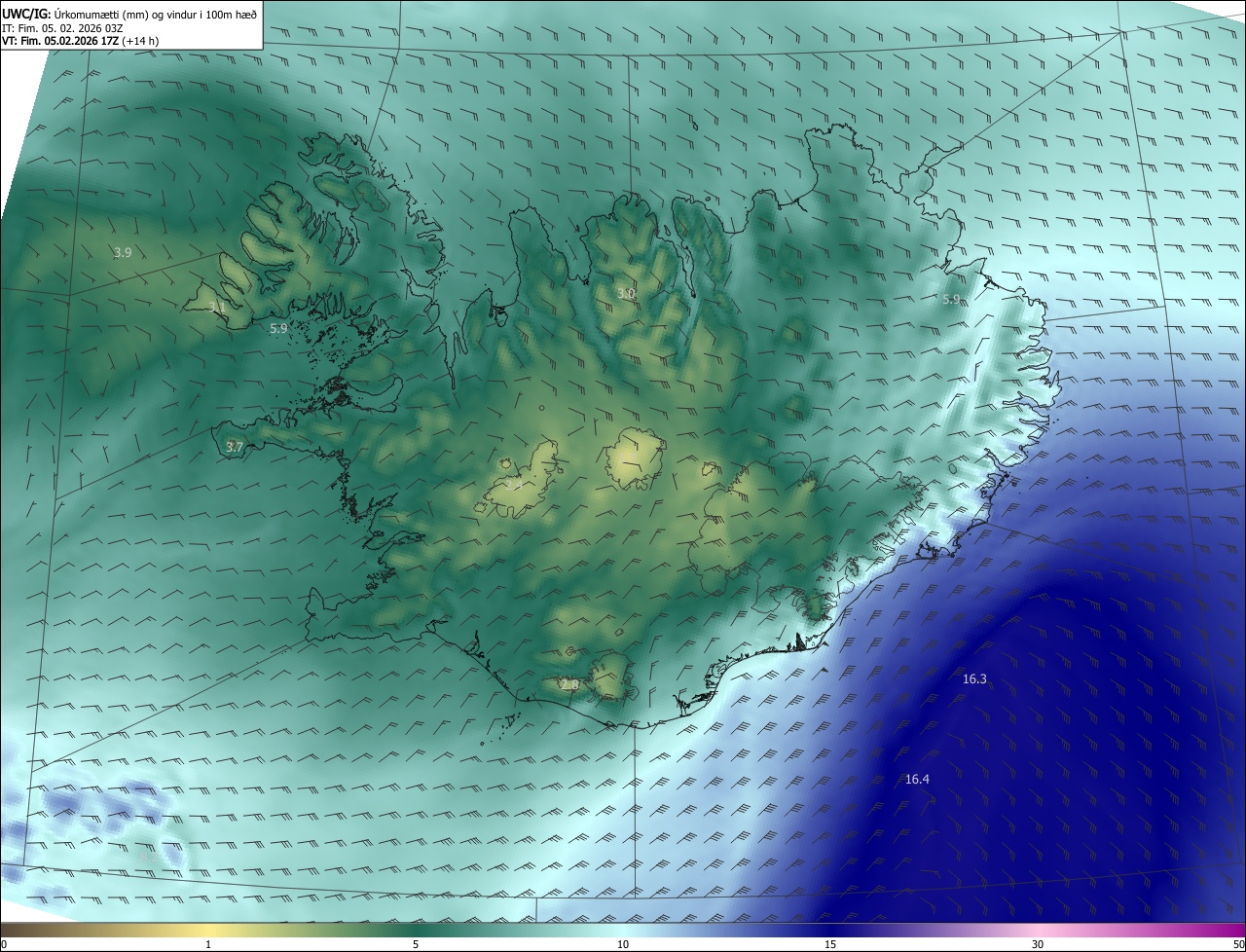Pick the brown end of the color bar
Viewport: 1246px width, 952px height.
coord(12,931)
